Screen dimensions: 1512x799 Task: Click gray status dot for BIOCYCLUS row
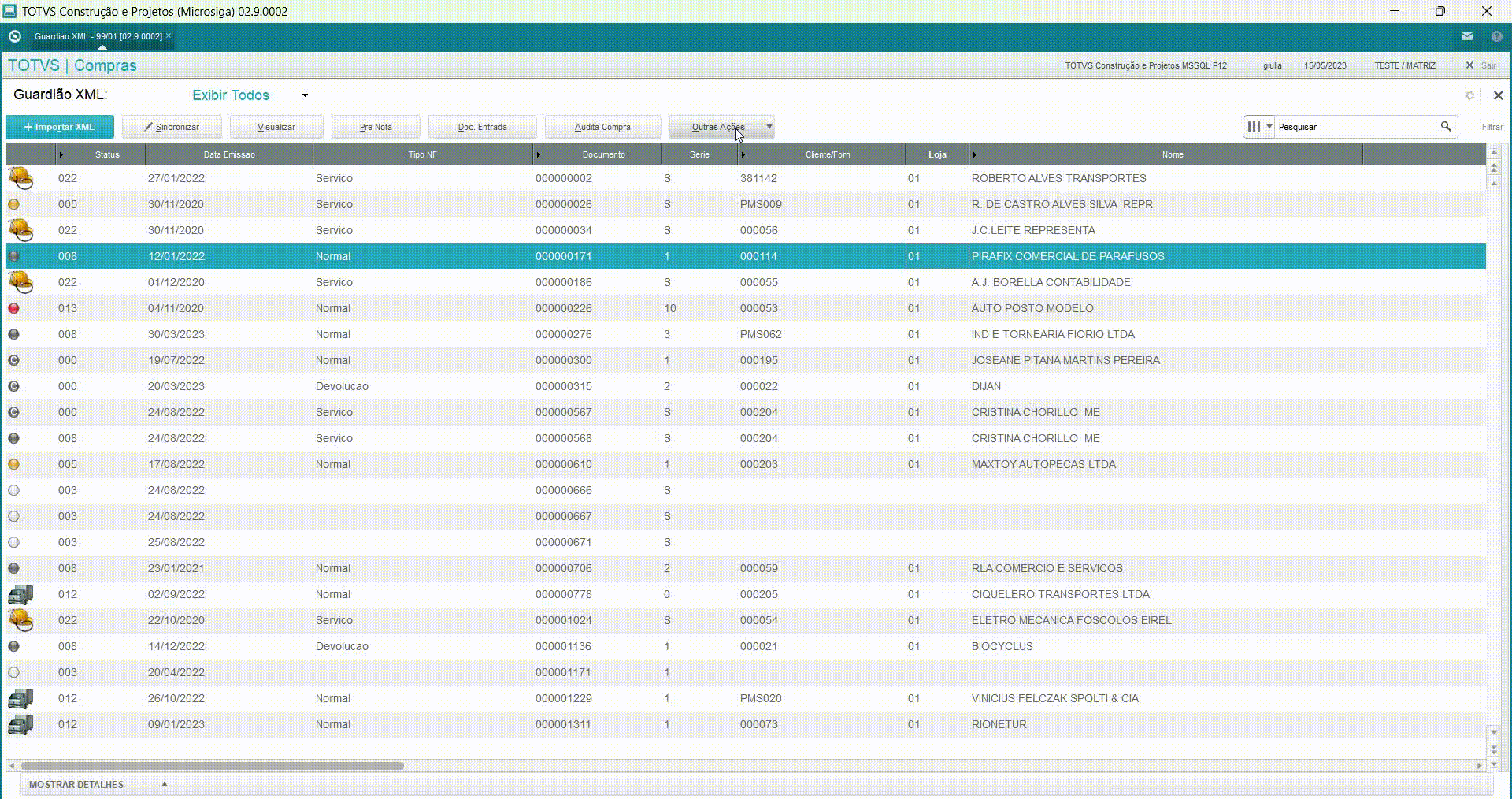coord(13,646)
